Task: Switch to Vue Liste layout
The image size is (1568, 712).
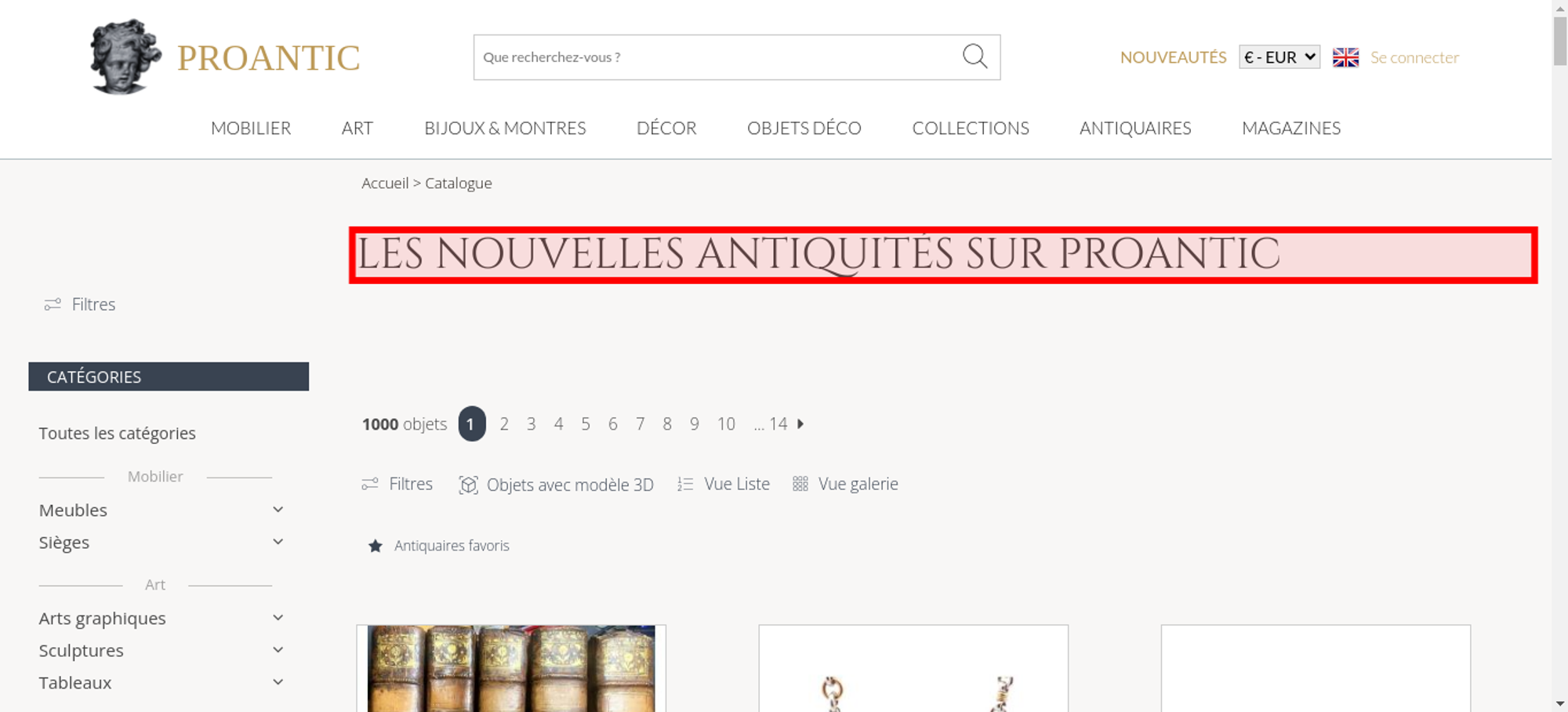Action: (x=724, y=484)
